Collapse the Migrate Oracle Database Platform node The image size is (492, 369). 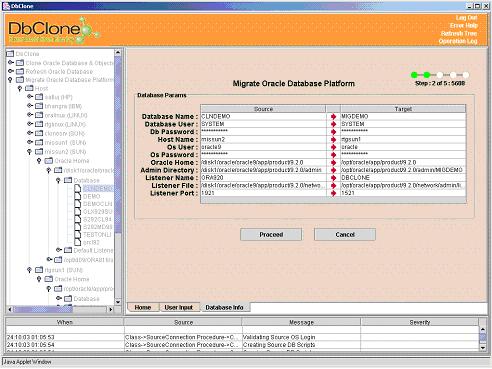tap(10, 80)
